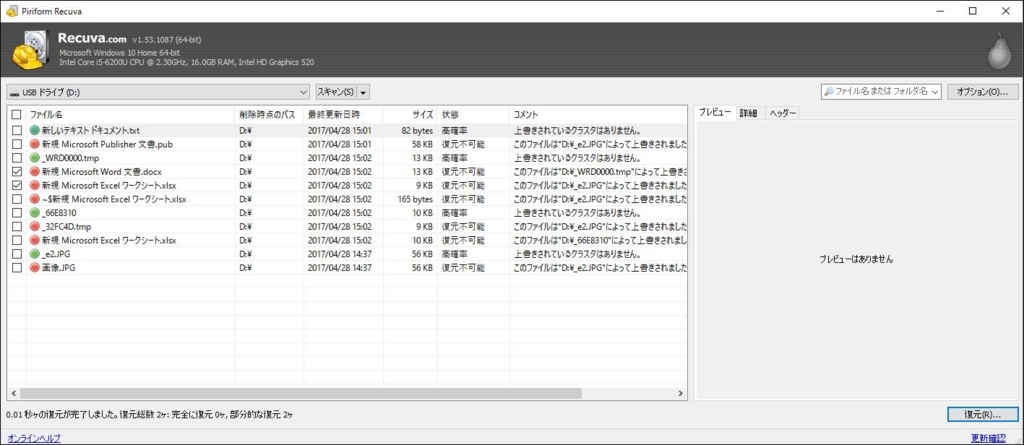The width and height of the screenshot is (1024, 445).
Task: Click the USB drive icon in drive selector
Action: [x=14, y=93]
